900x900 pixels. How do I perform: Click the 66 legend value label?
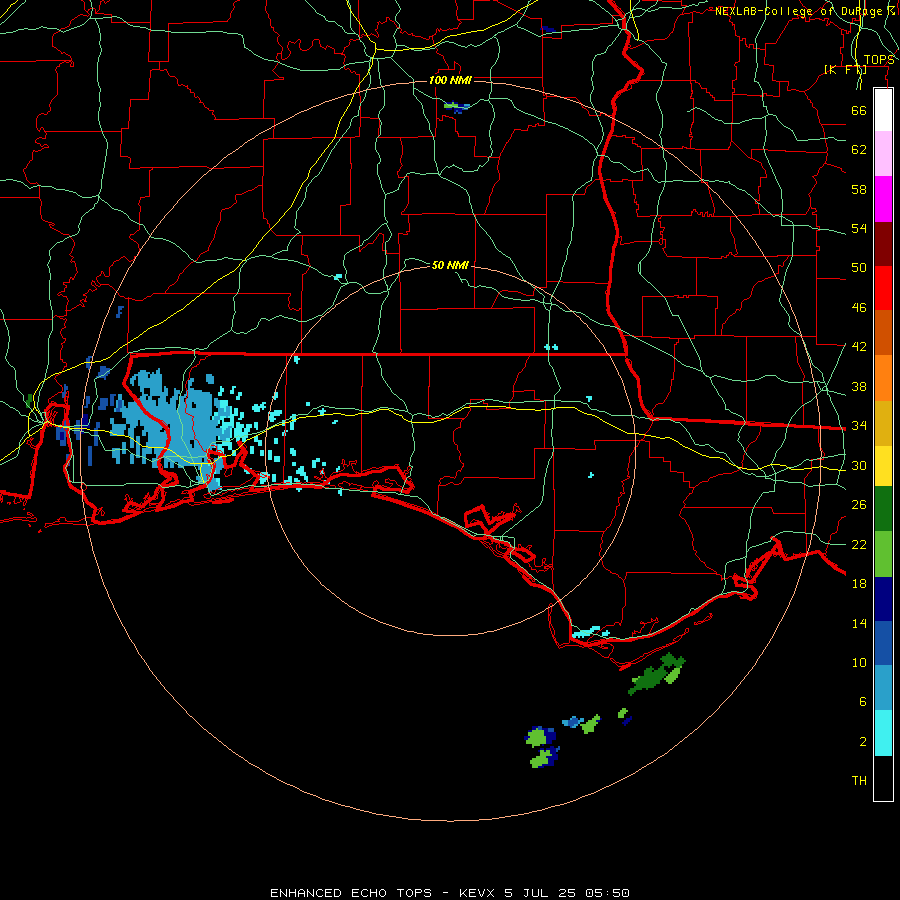[859, 110]
